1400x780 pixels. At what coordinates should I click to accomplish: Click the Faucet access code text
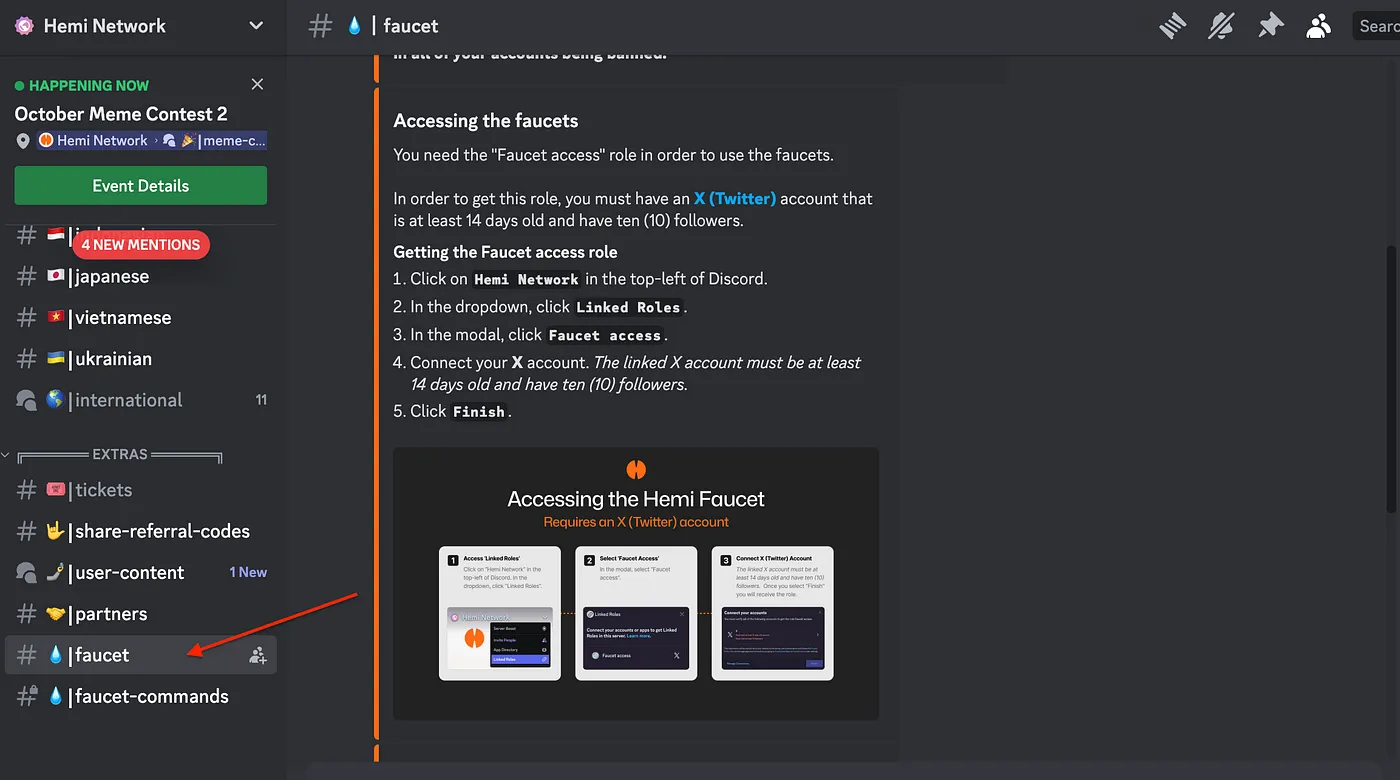coord(605,335)
